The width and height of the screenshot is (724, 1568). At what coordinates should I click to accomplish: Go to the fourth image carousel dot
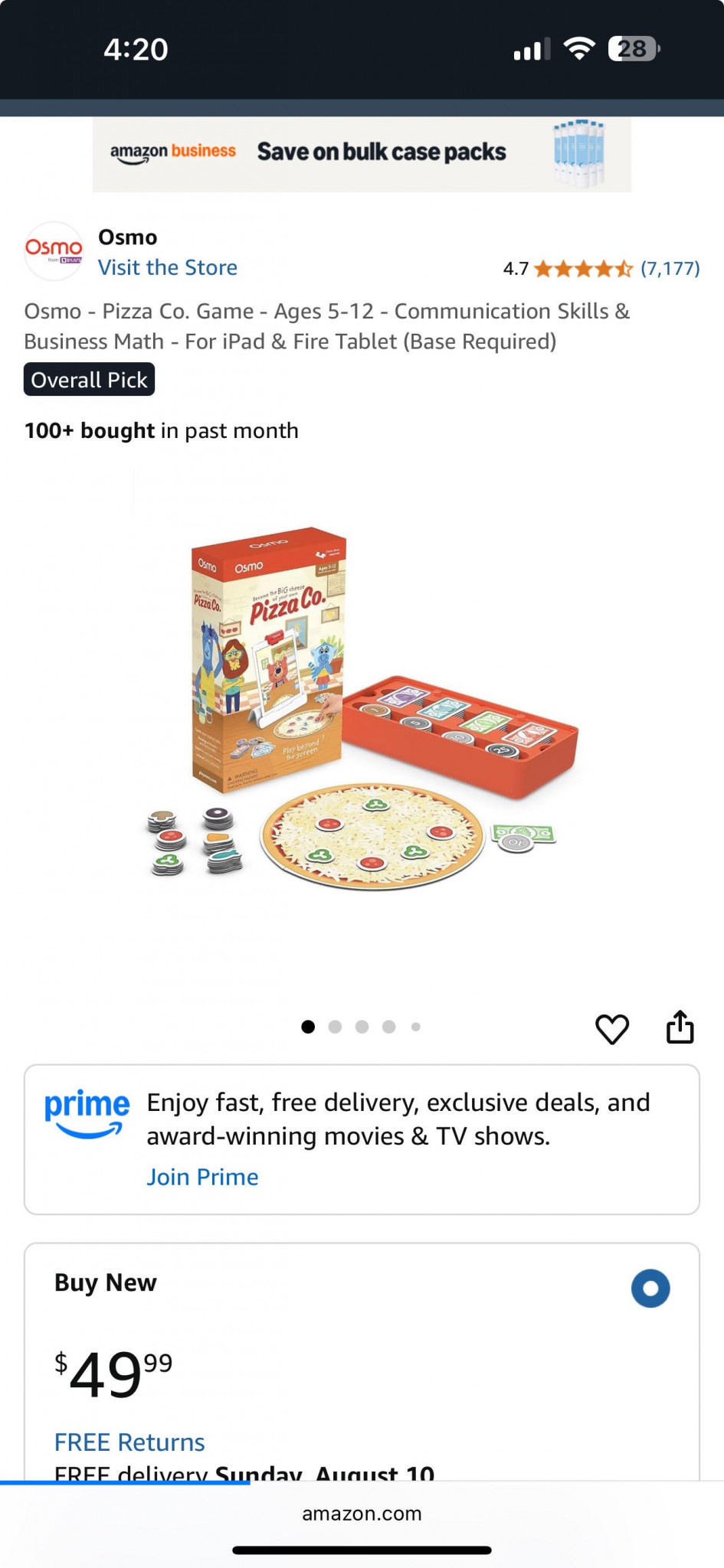[x=389, y=1027]
